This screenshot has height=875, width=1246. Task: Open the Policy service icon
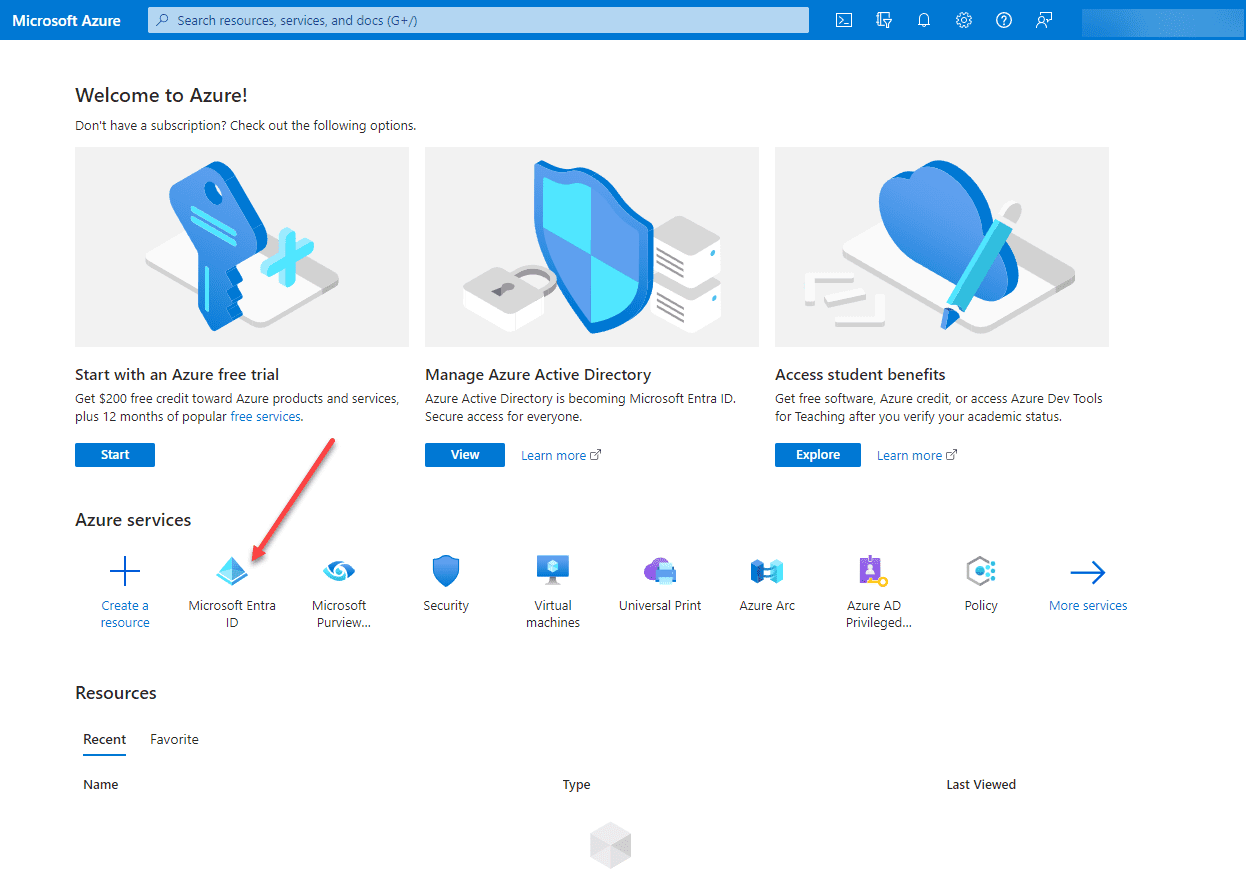[x=981, y=572]
